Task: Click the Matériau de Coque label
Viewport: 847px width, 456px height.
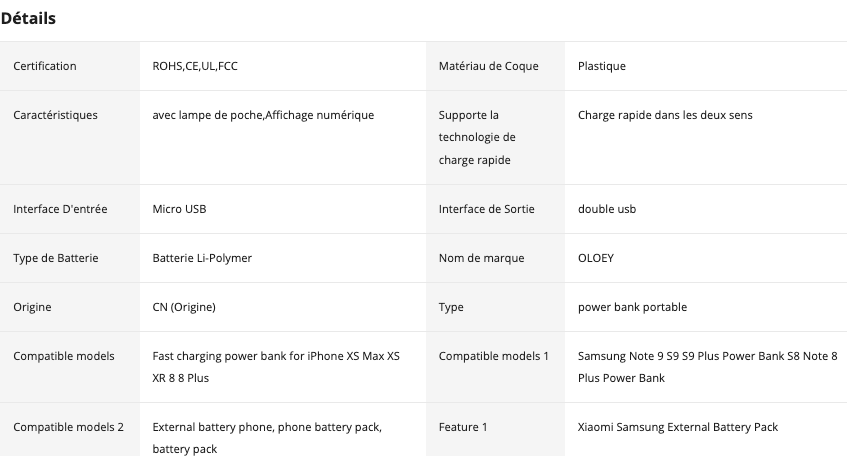Action: point(488,66)
